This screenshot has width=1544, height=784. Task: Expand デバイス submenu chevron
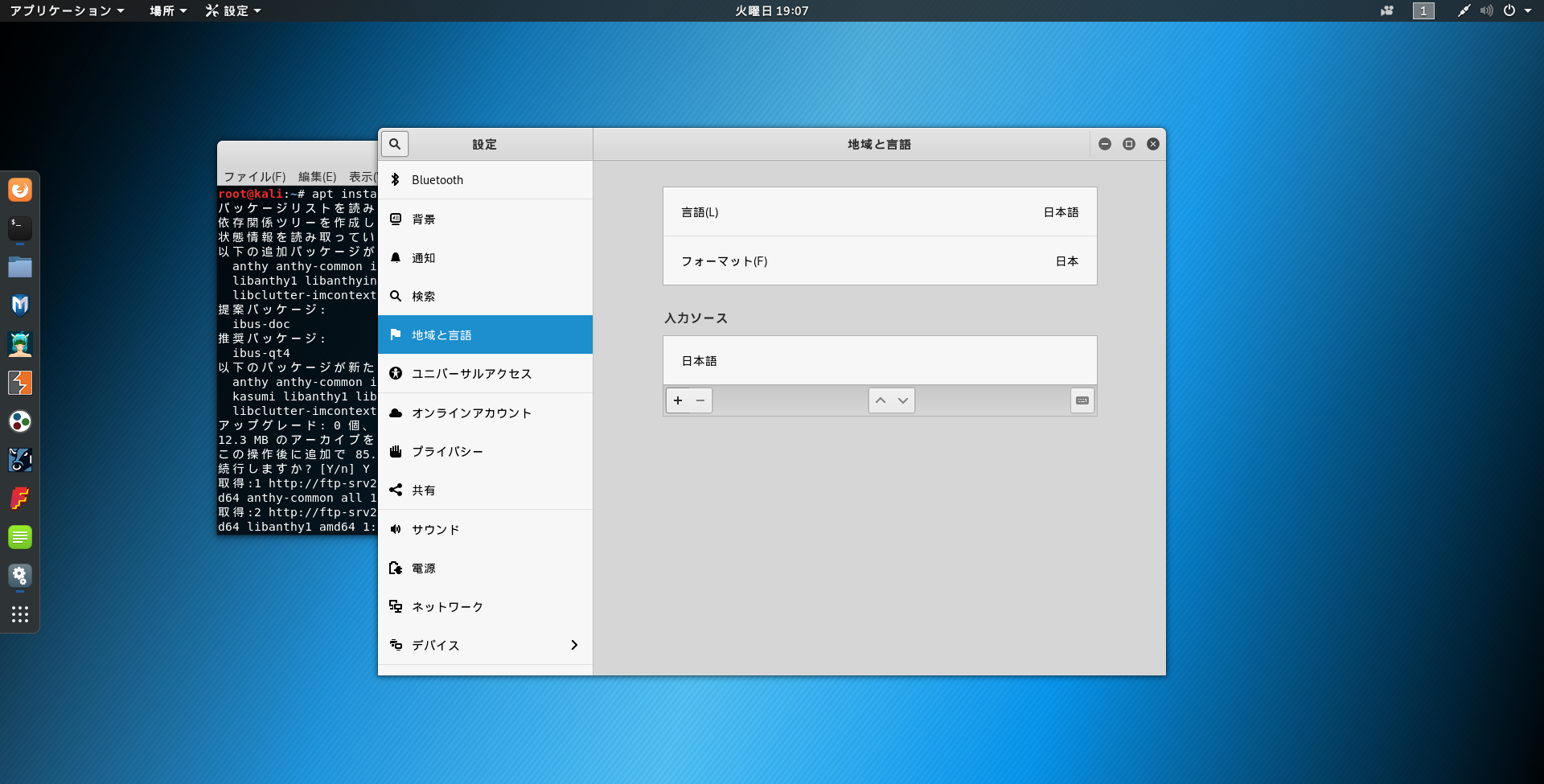[x=574, y=645]
